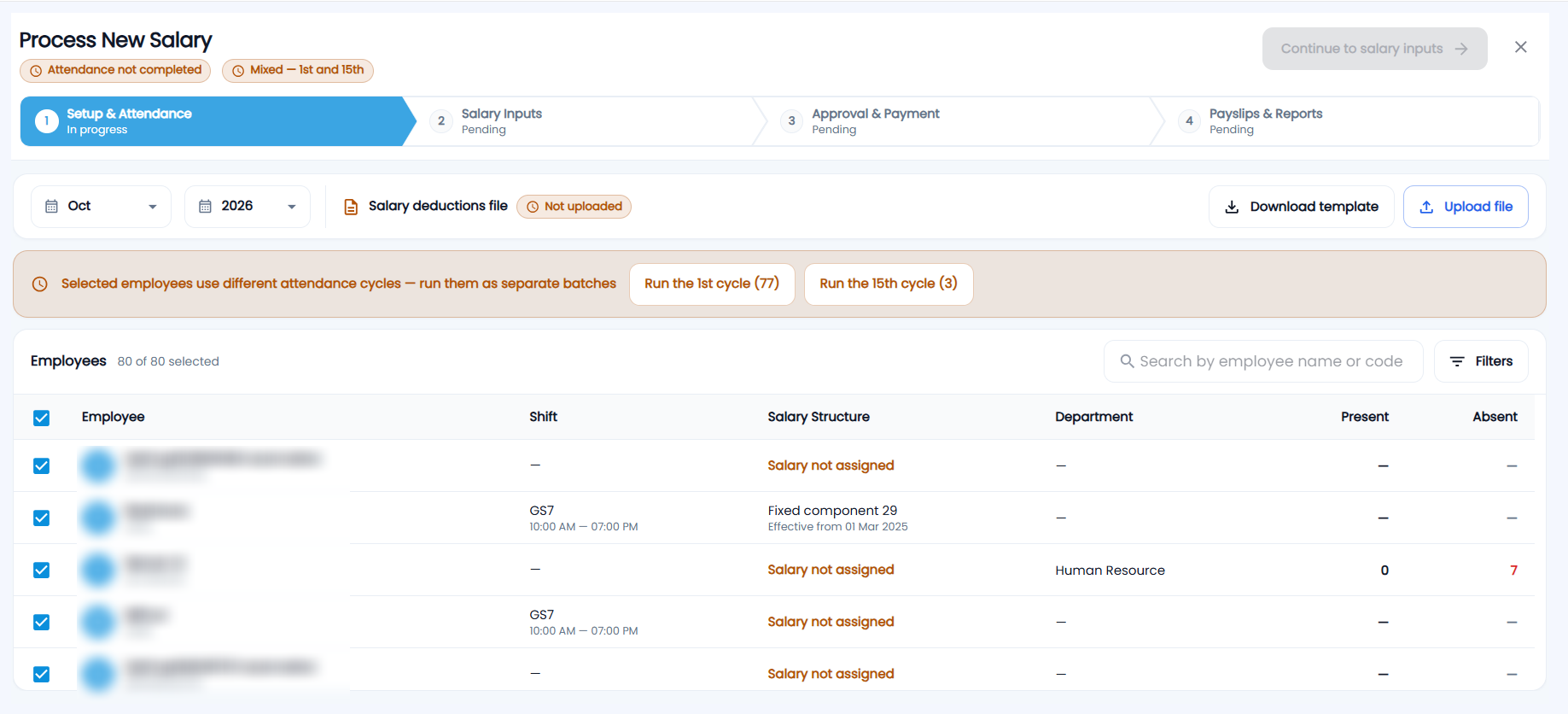
Task: Click the Salary deductions file document icon
Action: click(351, 207)
